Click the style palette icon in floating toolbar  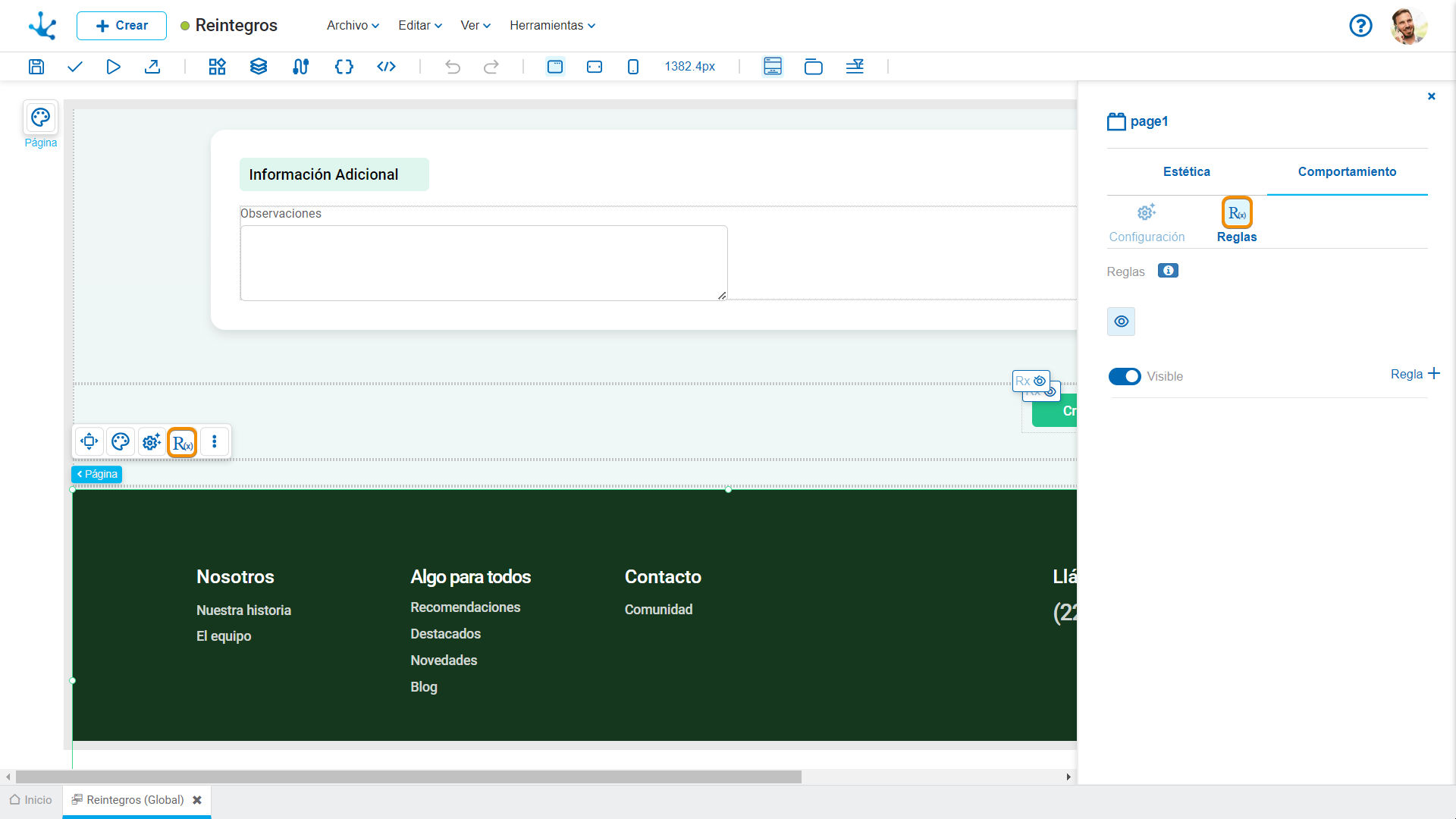coord(121,441)
